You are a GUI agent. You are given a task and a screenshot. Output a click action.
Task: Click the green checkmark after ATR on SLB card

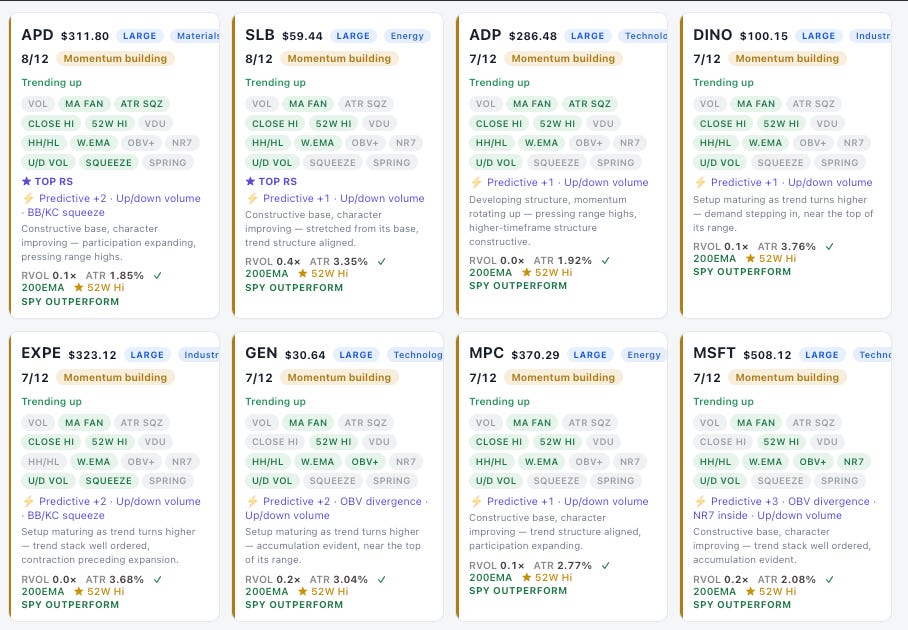(x=382, y=262)
